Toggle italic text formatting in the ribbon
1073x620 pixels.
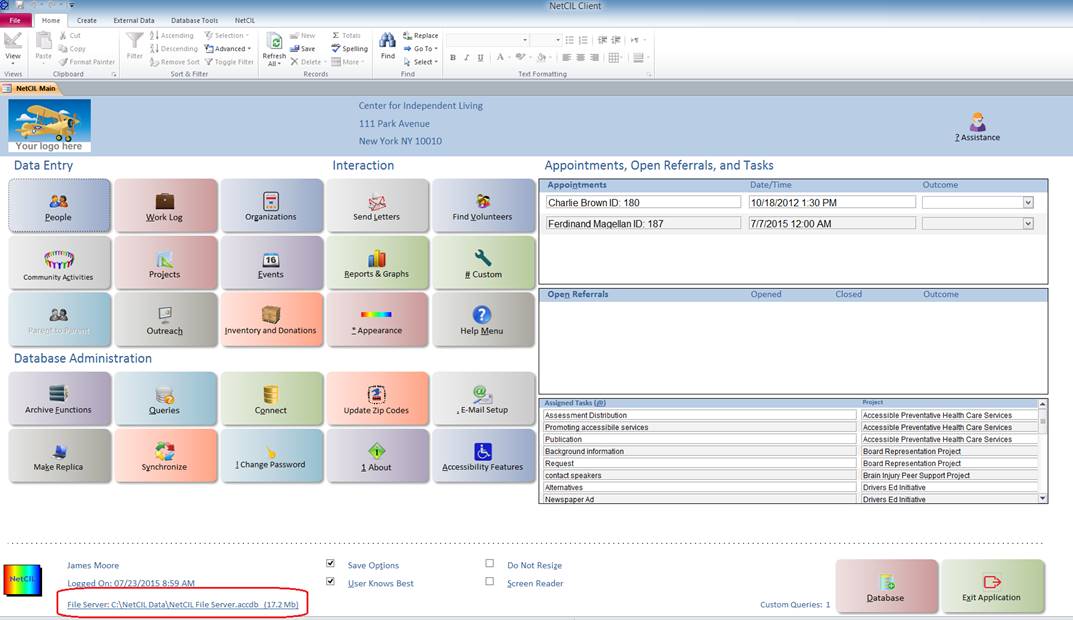coord(466,58)
